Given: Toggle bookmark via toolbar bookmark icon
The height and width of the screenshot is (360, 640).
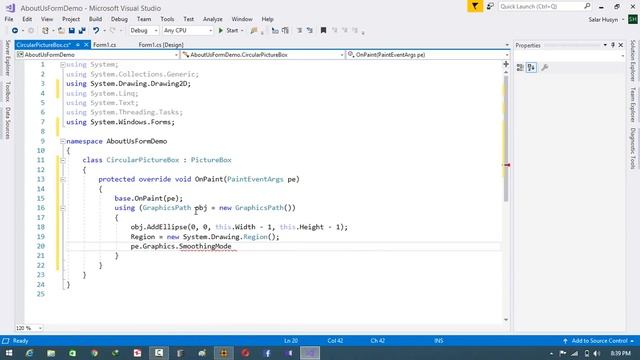Looking at the screenshot, I should point(323,31).
